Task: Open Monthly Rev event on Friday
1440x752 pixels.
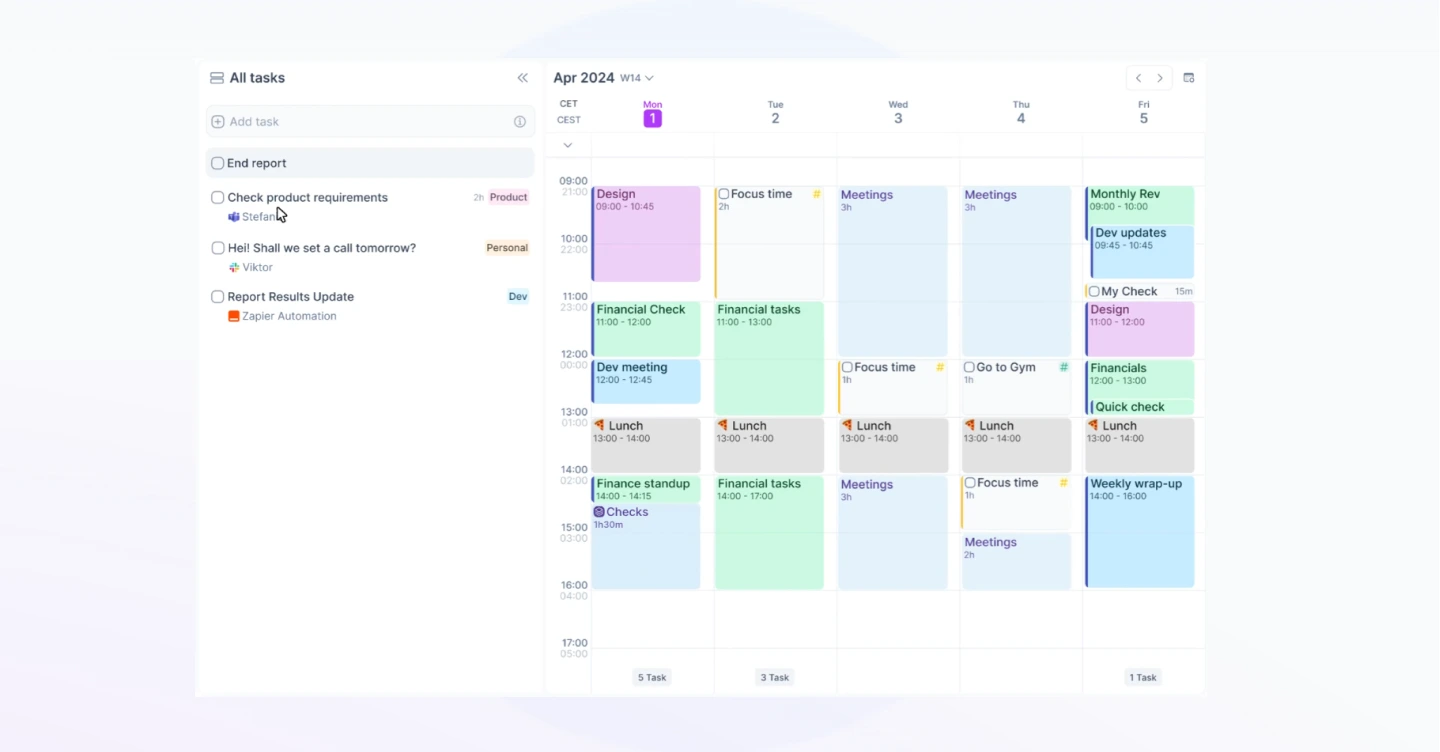Action: click(x=1140, y=205)
